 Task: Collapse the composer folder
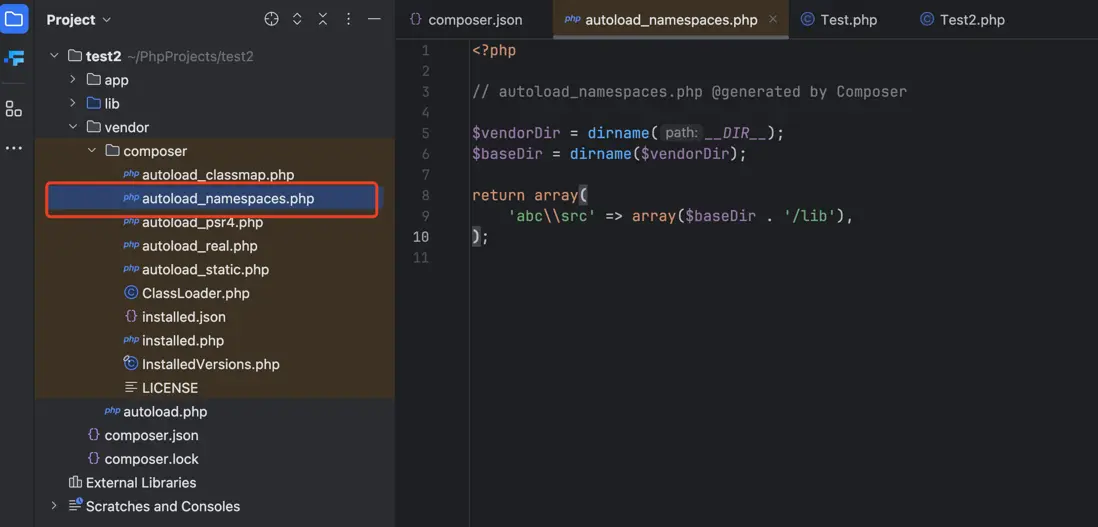(x=92, y=151)
